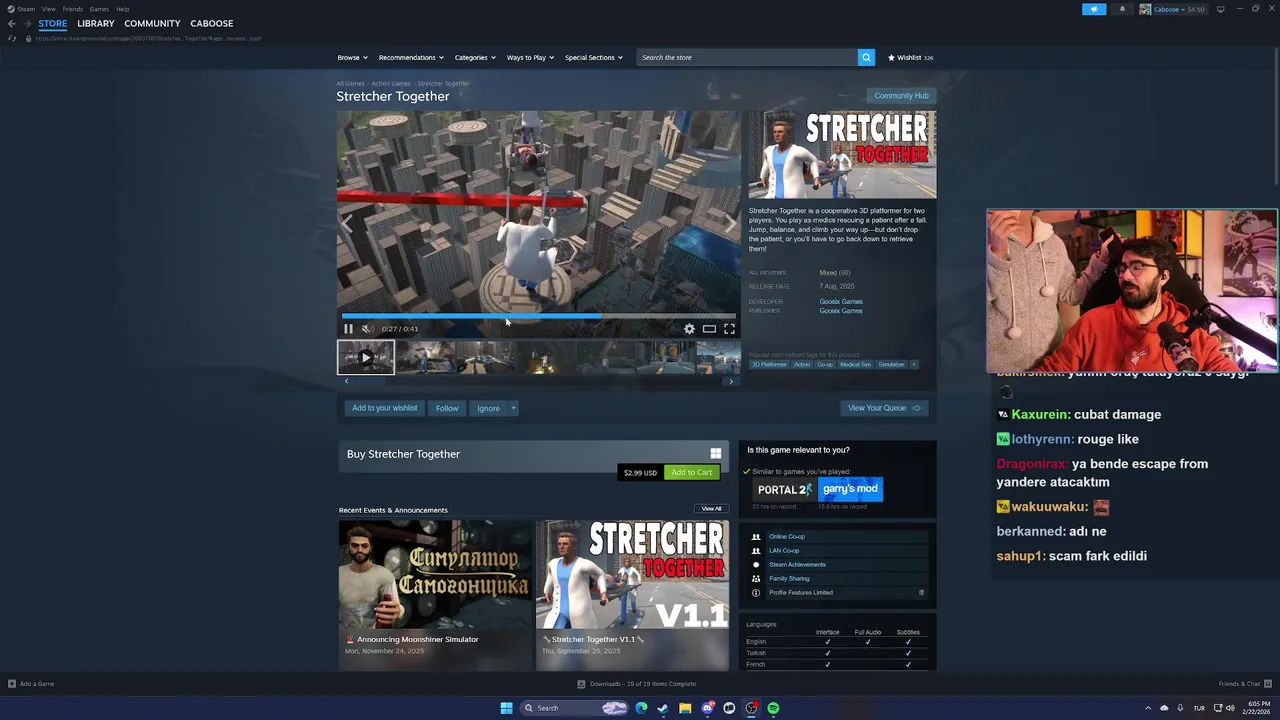Open Online Co-op feature link

click(787, 536)
